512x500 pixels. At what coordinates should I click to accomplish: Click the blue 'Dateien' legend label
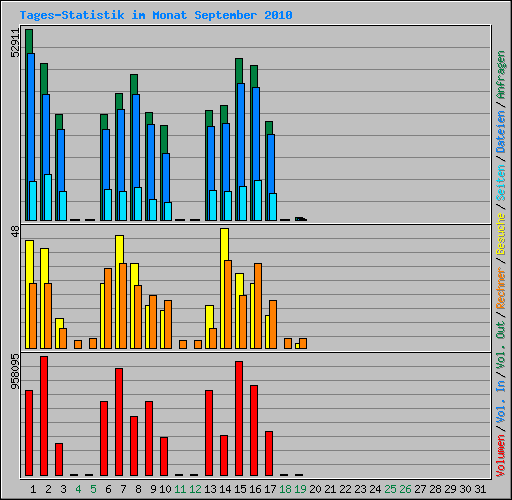tap(501, 132)
